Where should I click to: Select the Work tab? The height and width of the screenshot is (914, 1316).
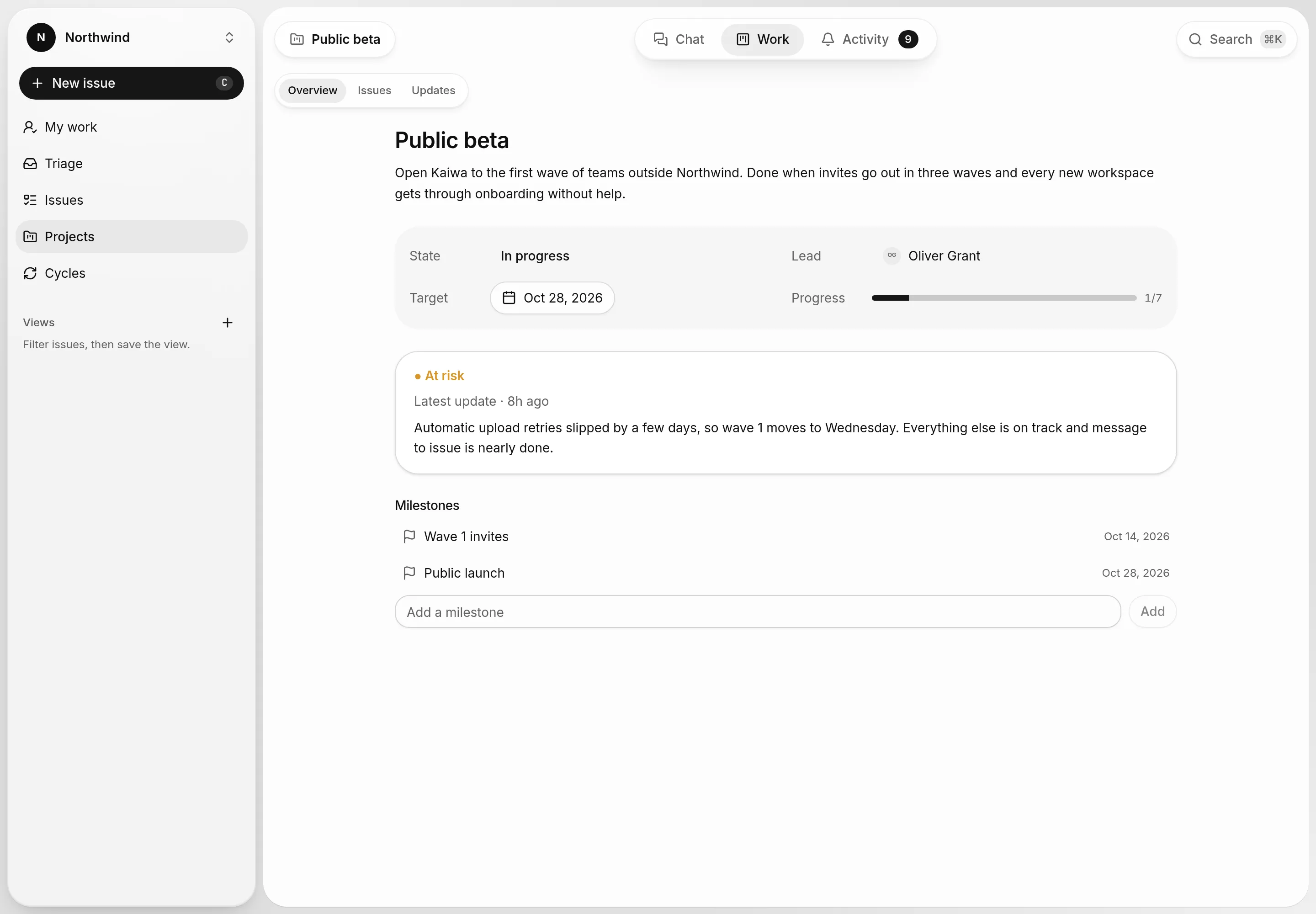762,39
